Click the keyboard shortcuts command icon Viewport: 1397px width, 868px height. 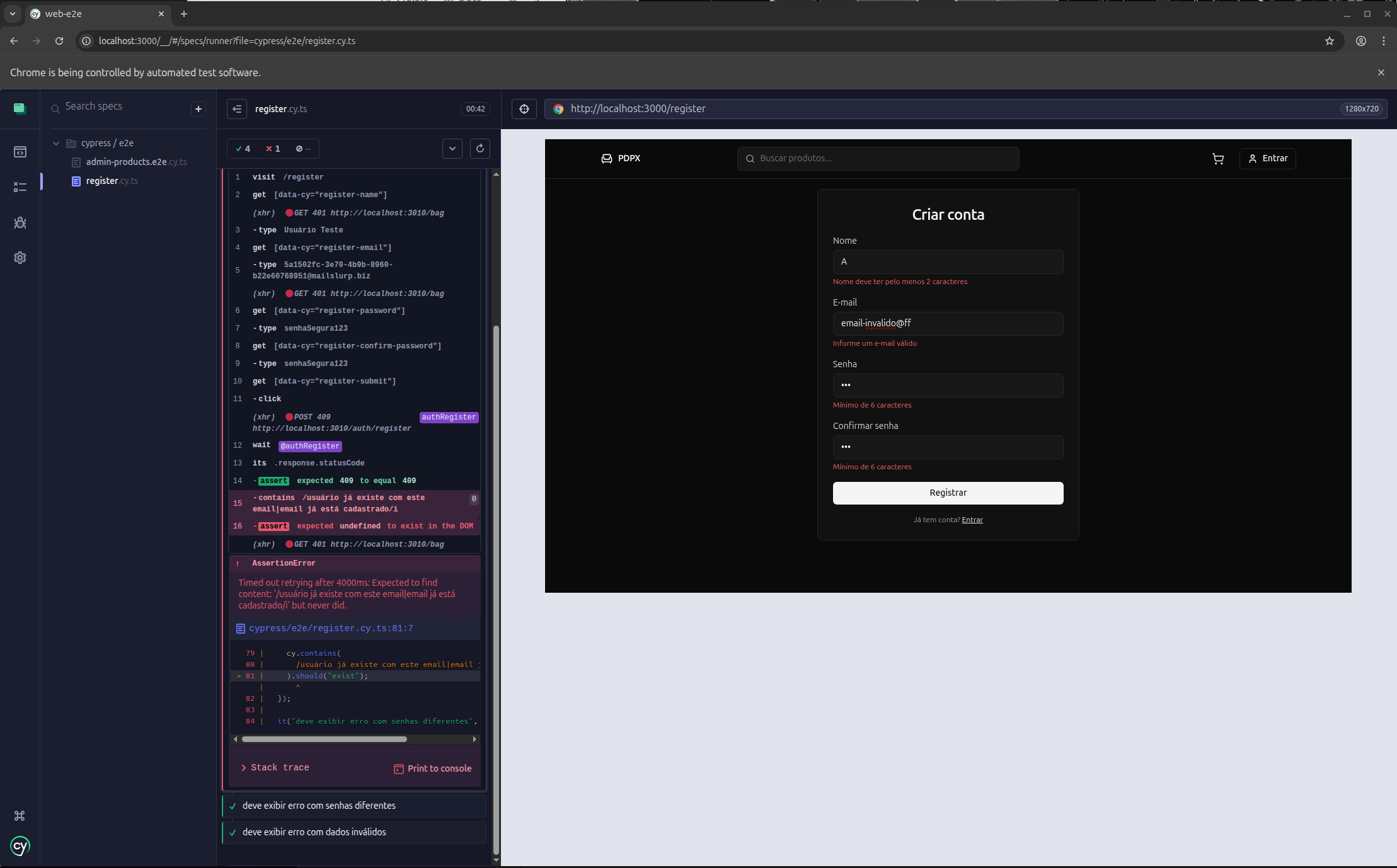(x=20, y=816)
